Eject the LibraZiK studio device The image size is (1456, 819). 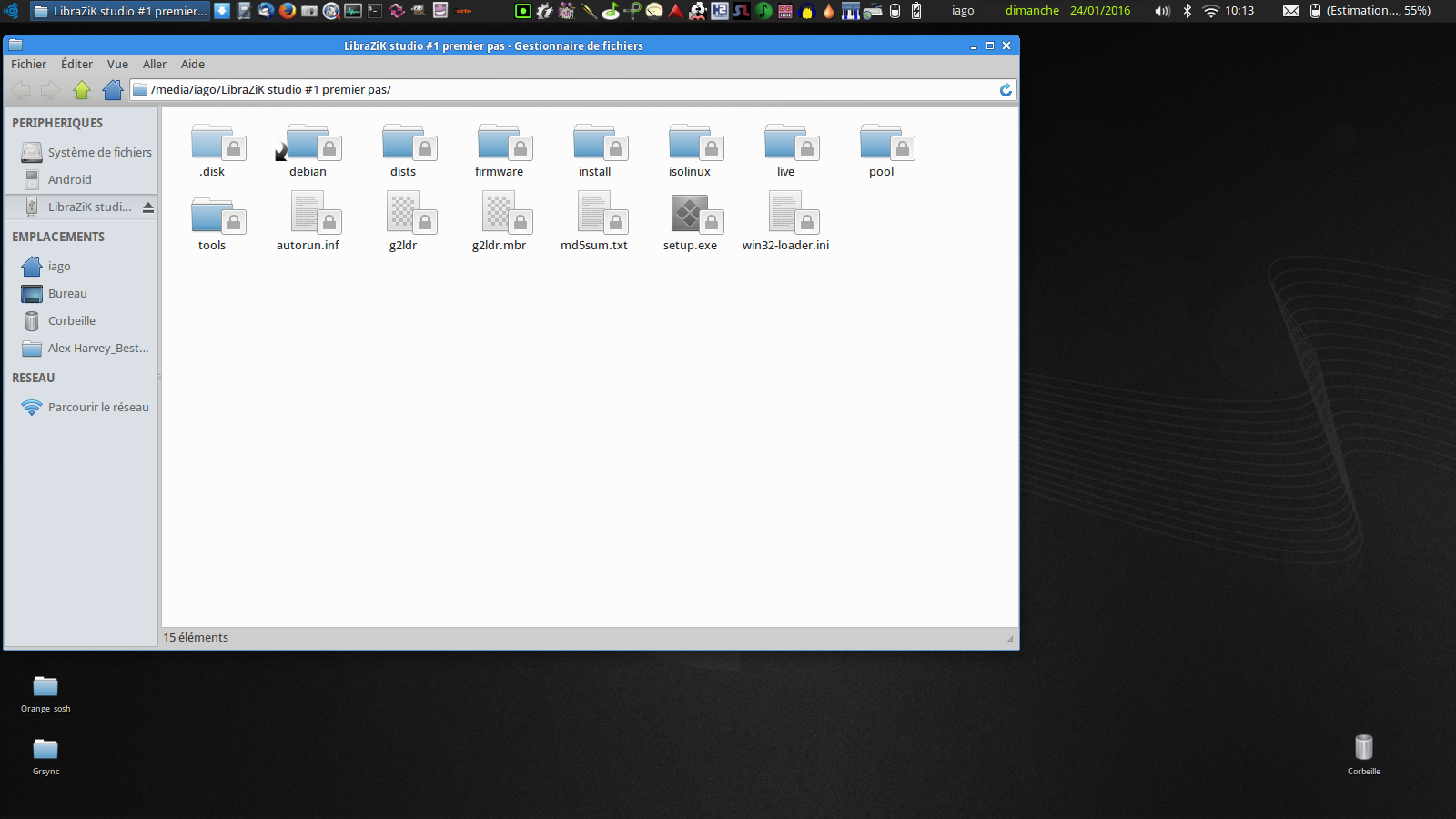[x=148, y=207]
